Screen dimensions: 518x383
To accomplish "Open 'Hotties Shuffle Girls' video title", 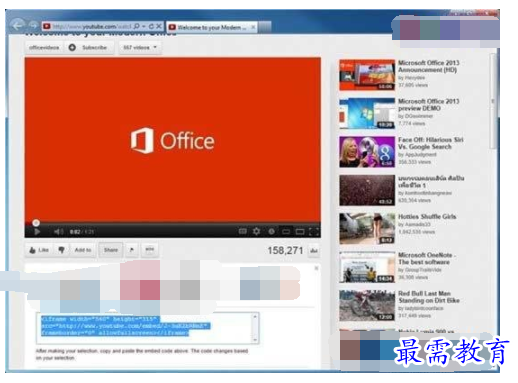I will [x=427, y=217].
